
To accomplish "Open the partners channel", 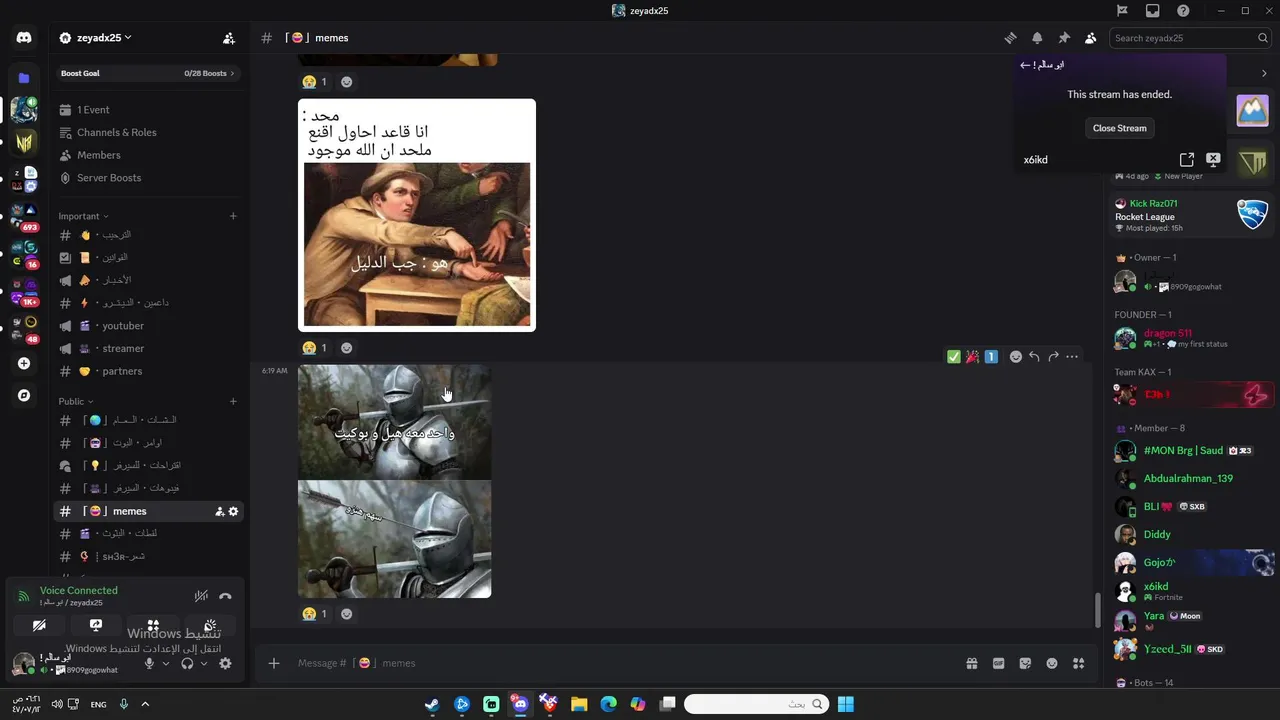I will click(148, 371).
